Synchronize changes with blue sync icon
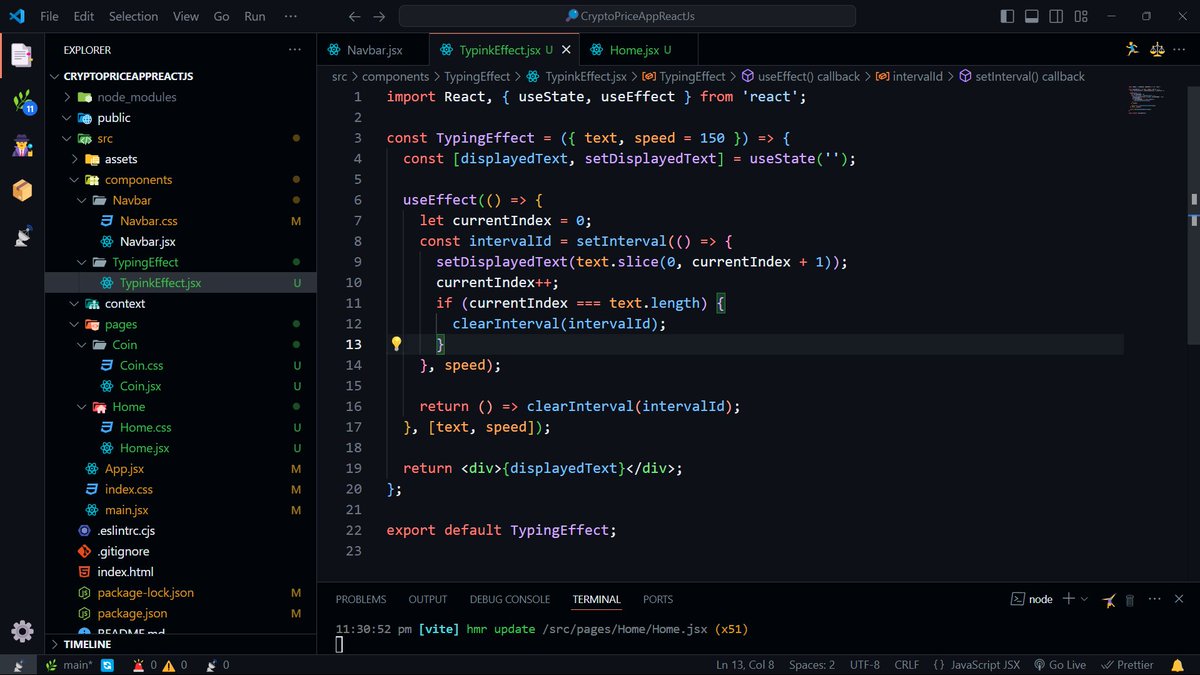 107,665
